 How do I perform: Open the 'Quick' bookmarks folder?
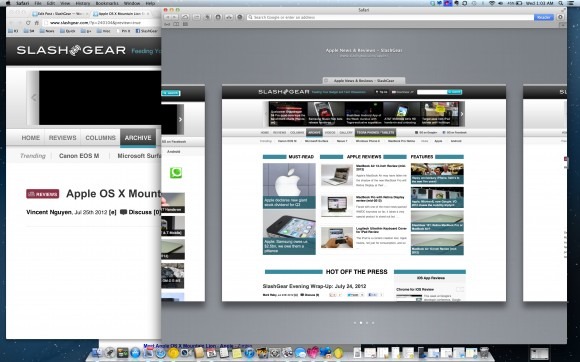pos(67,31)
